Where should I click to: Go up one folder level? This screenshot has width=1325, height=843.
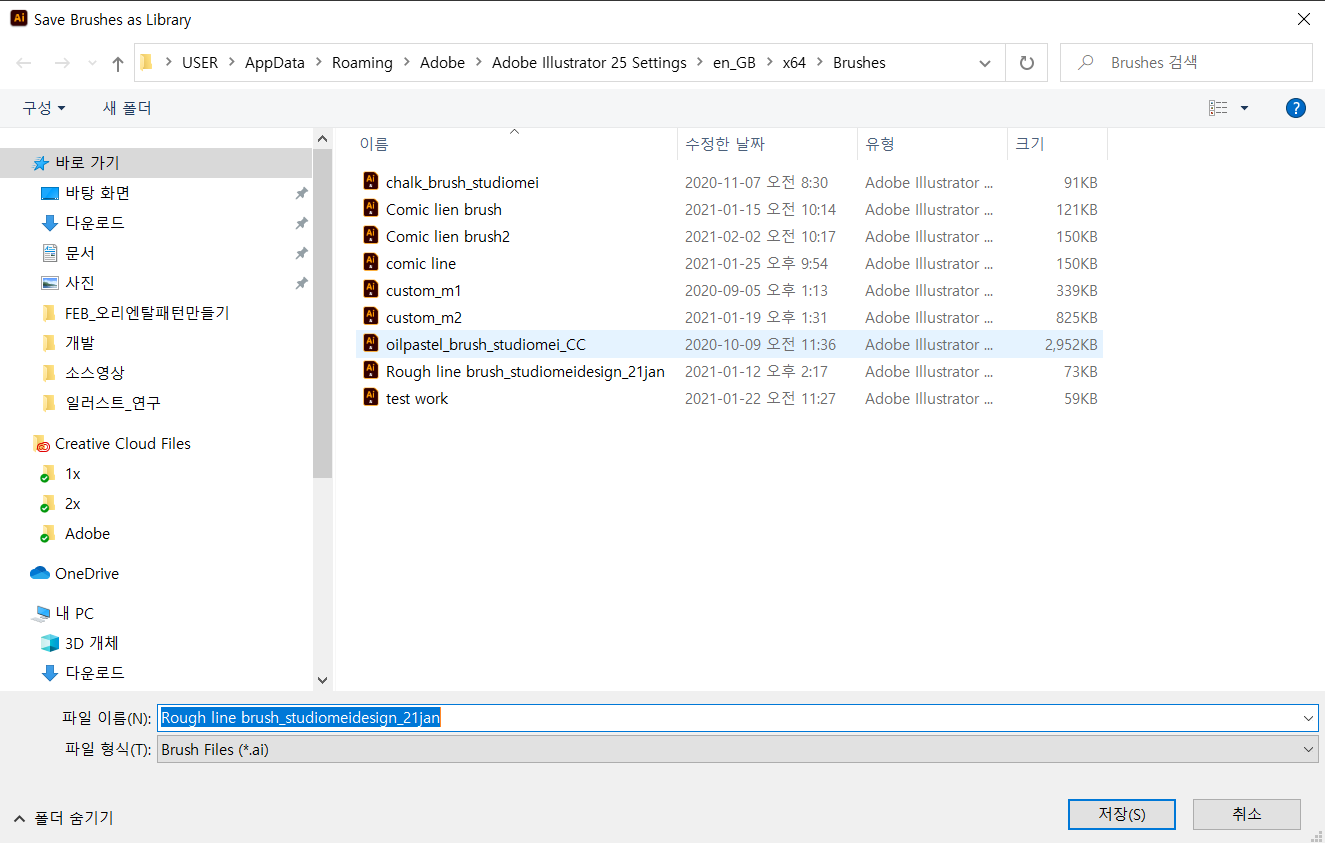click(118, 63)
